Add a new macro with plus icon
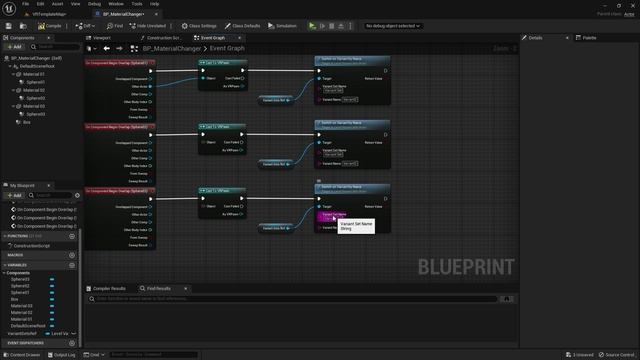Viewport: 640px width, 360px height. [72, 255]
